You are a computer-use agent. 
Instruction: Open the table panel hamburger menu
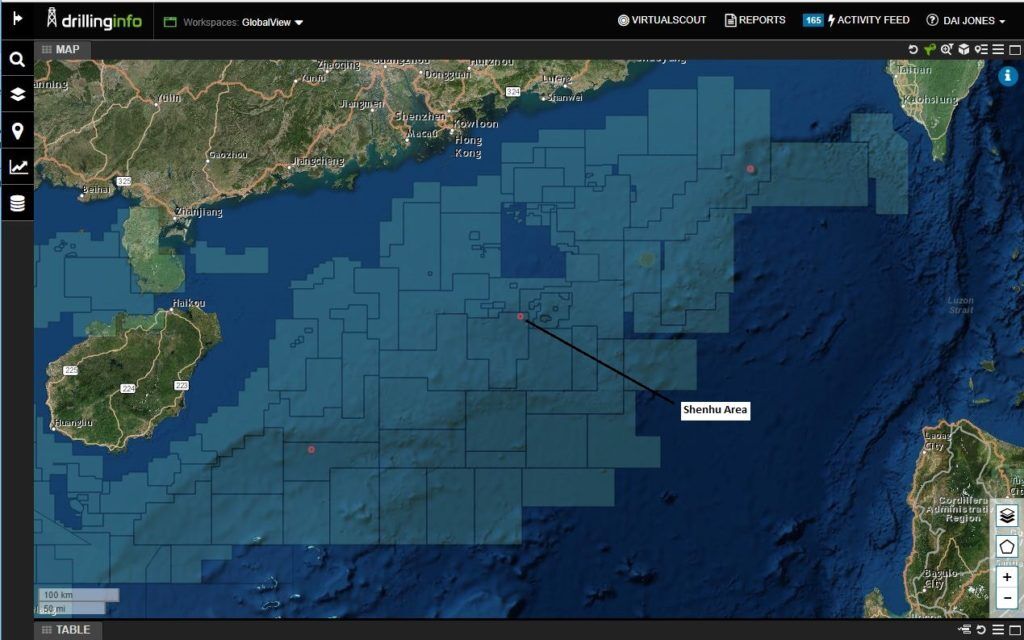click(998, 630)
